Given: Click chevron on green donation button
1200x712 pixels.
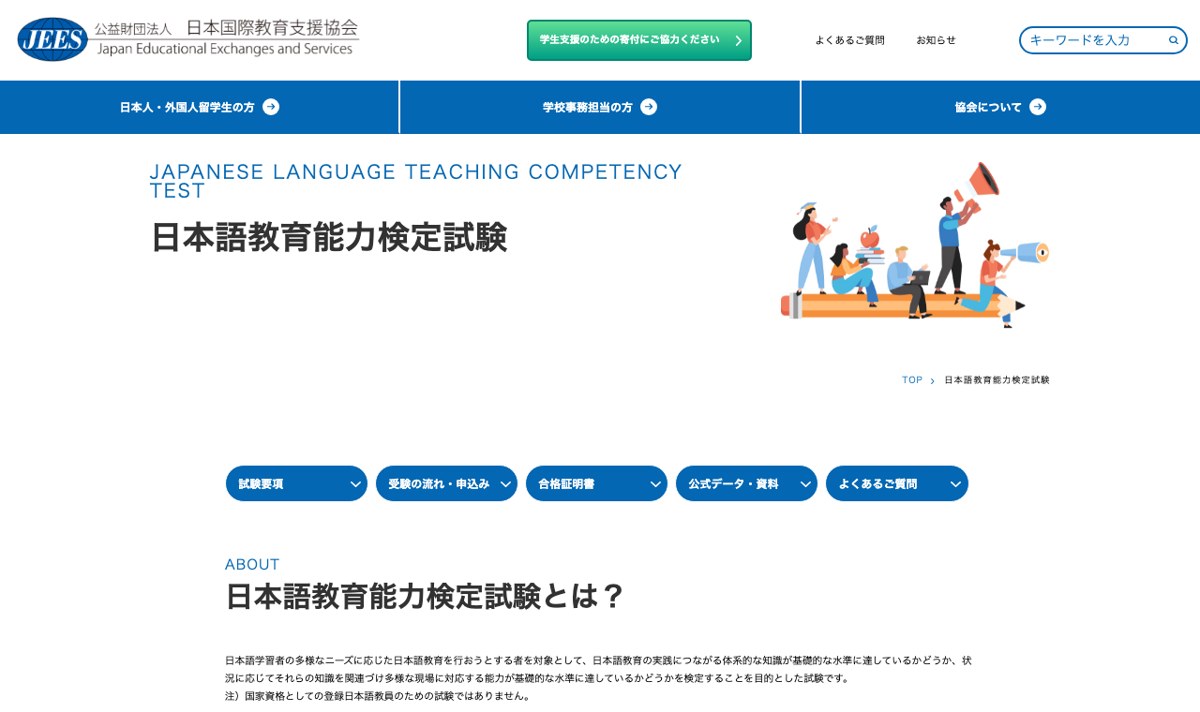Looking at the screenshot, I should point(738,41).
